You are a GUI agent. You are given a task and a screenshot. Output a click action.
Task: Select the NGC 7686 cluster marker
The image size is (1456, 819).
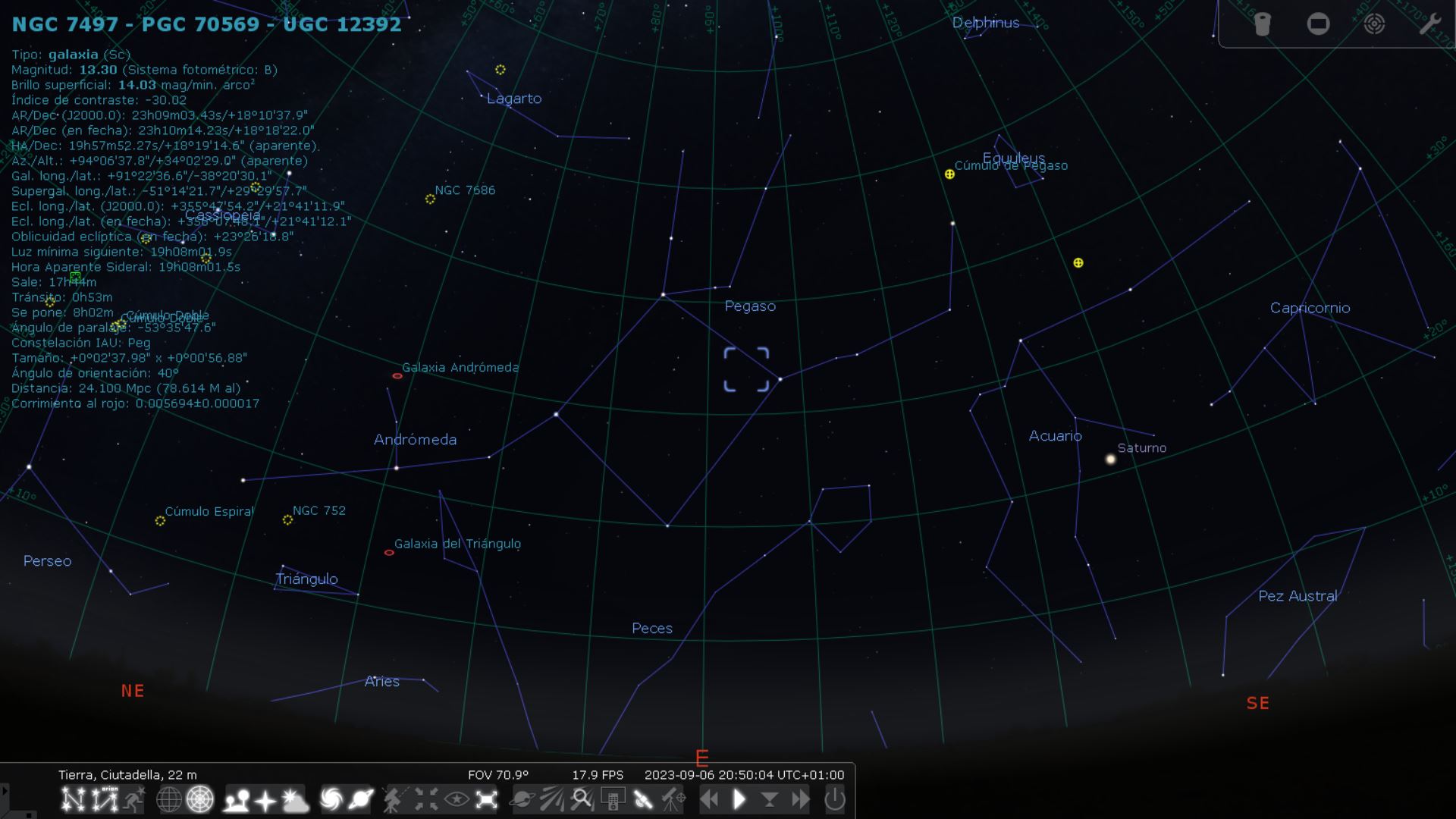430,199
